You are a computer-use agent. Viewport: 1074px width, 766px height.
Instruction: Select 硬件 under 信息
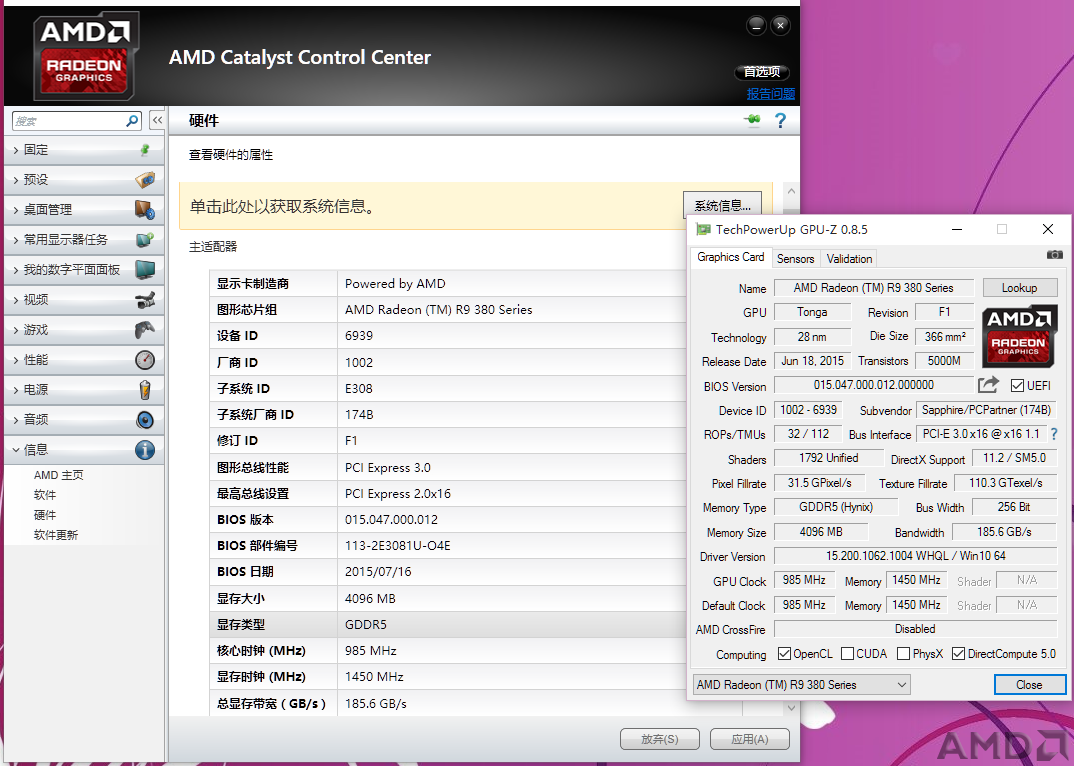45,515
